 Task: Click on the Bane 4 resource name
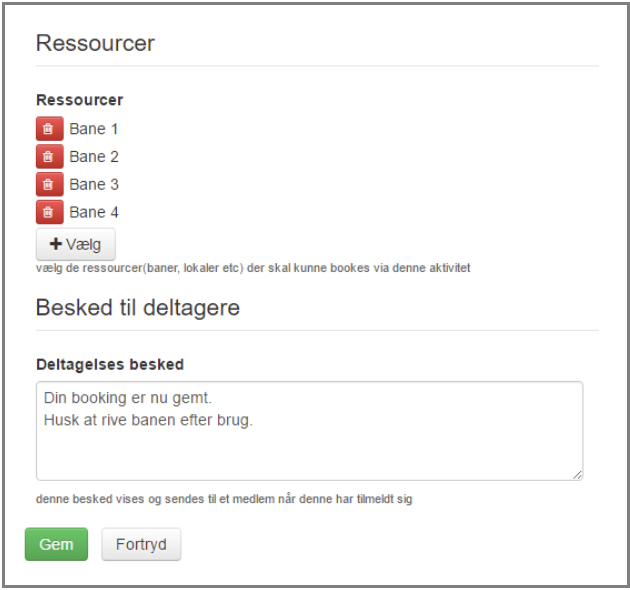point(94,212)
